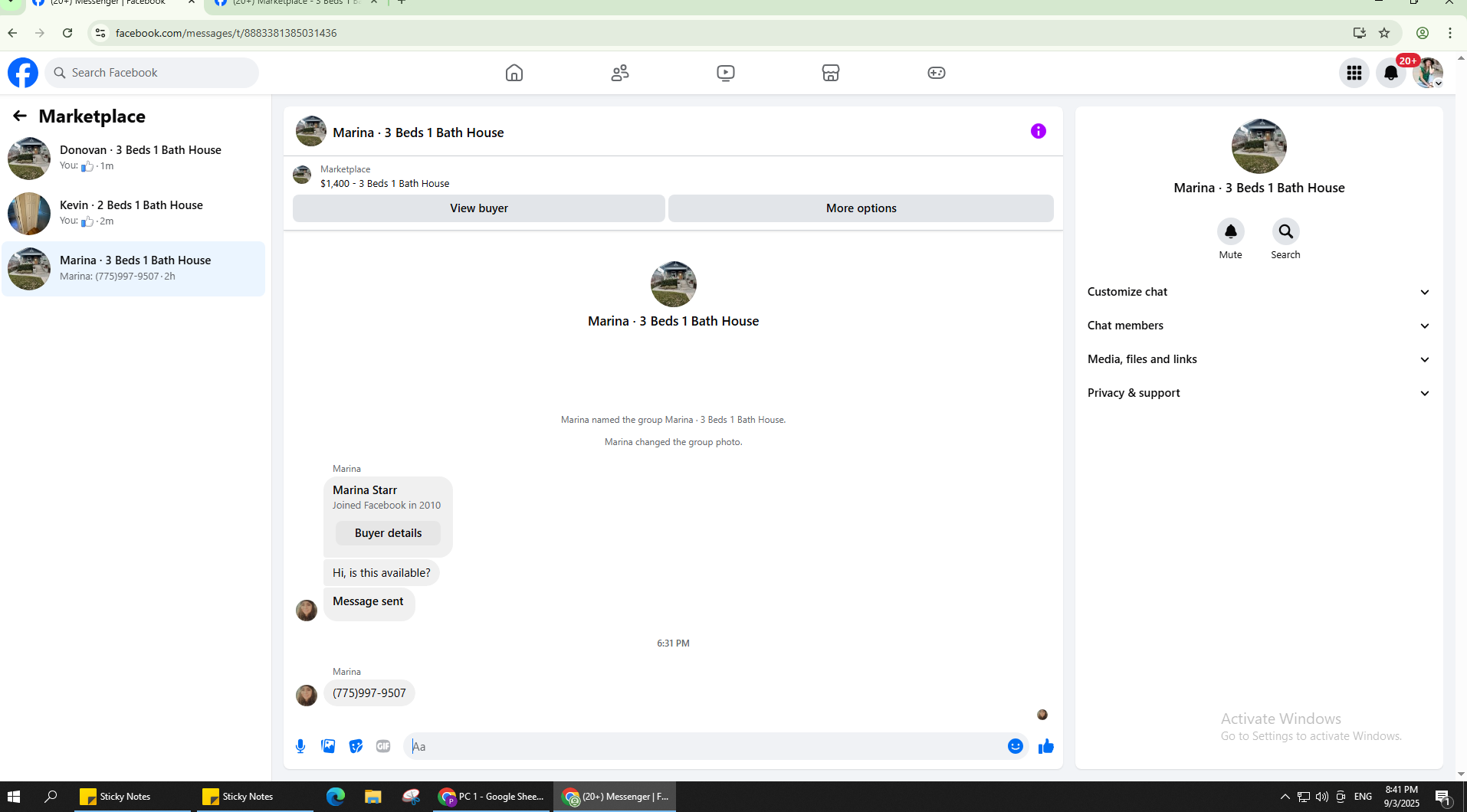Open Windows notification center
The height and width of the screenshot is (812, 1467).
1443,797
